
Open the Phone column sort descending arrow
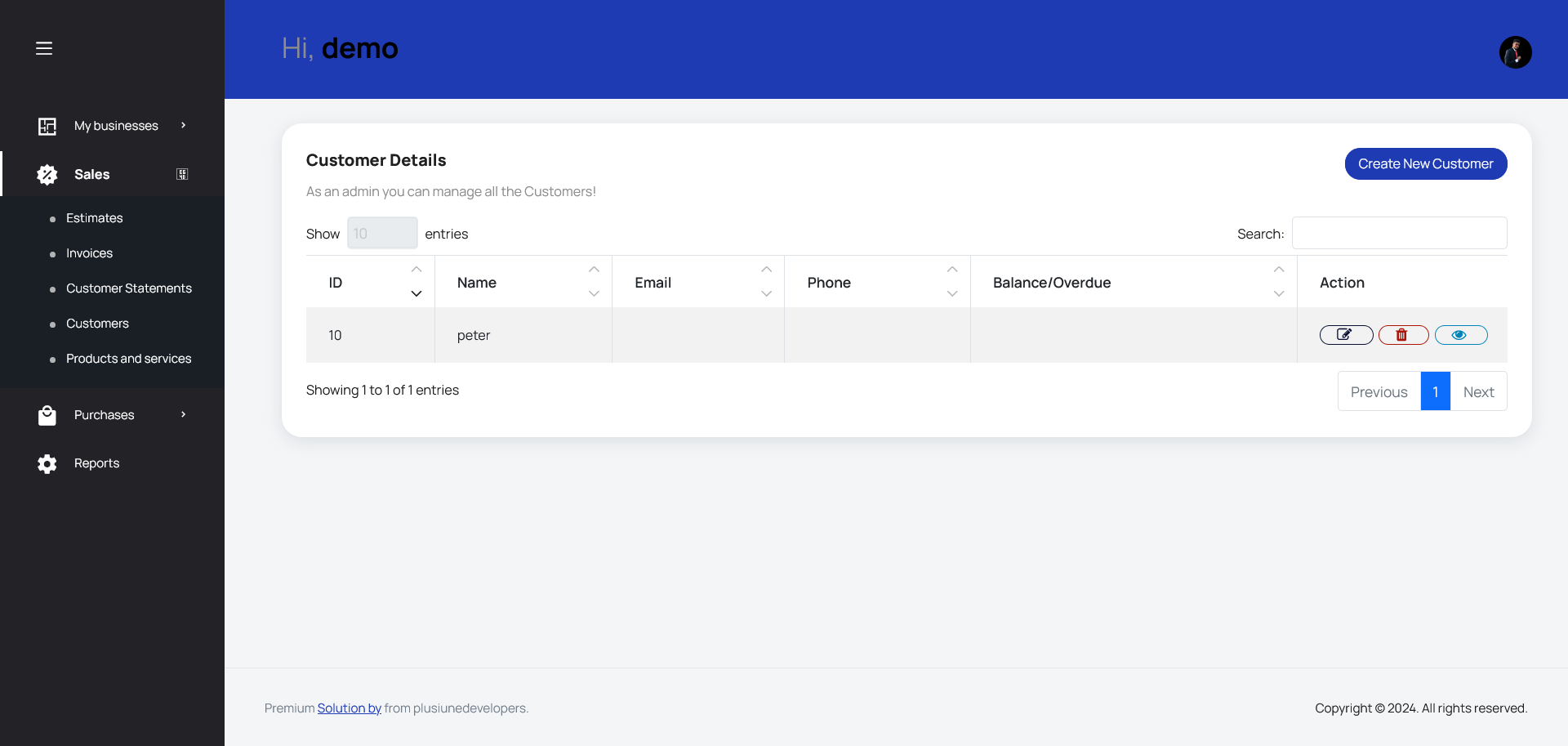click(952, 293)
